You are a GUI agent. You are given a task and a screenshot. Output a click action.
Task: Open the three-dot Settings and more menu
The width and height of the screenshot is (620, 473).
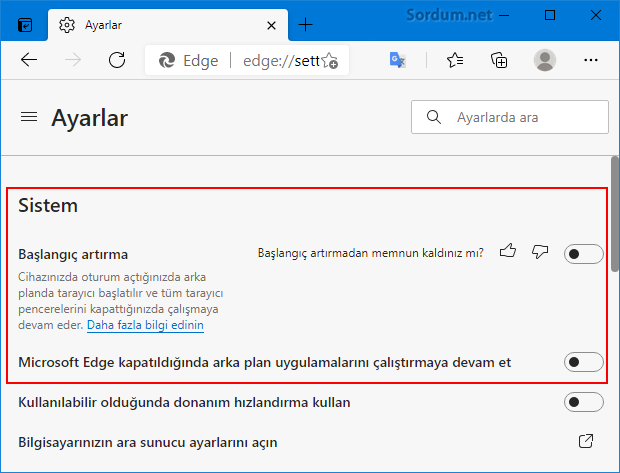591,60
